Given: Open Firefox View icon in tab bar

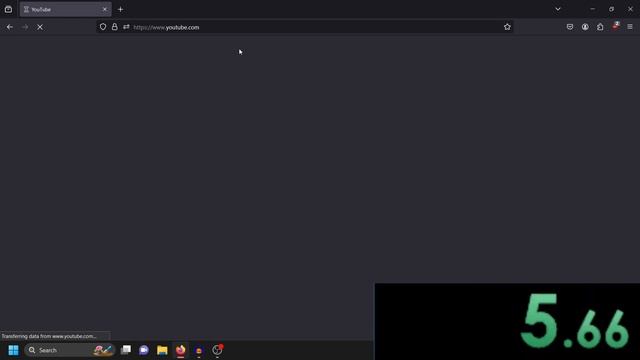Looking at the screenshot, I should coord(8,9).
